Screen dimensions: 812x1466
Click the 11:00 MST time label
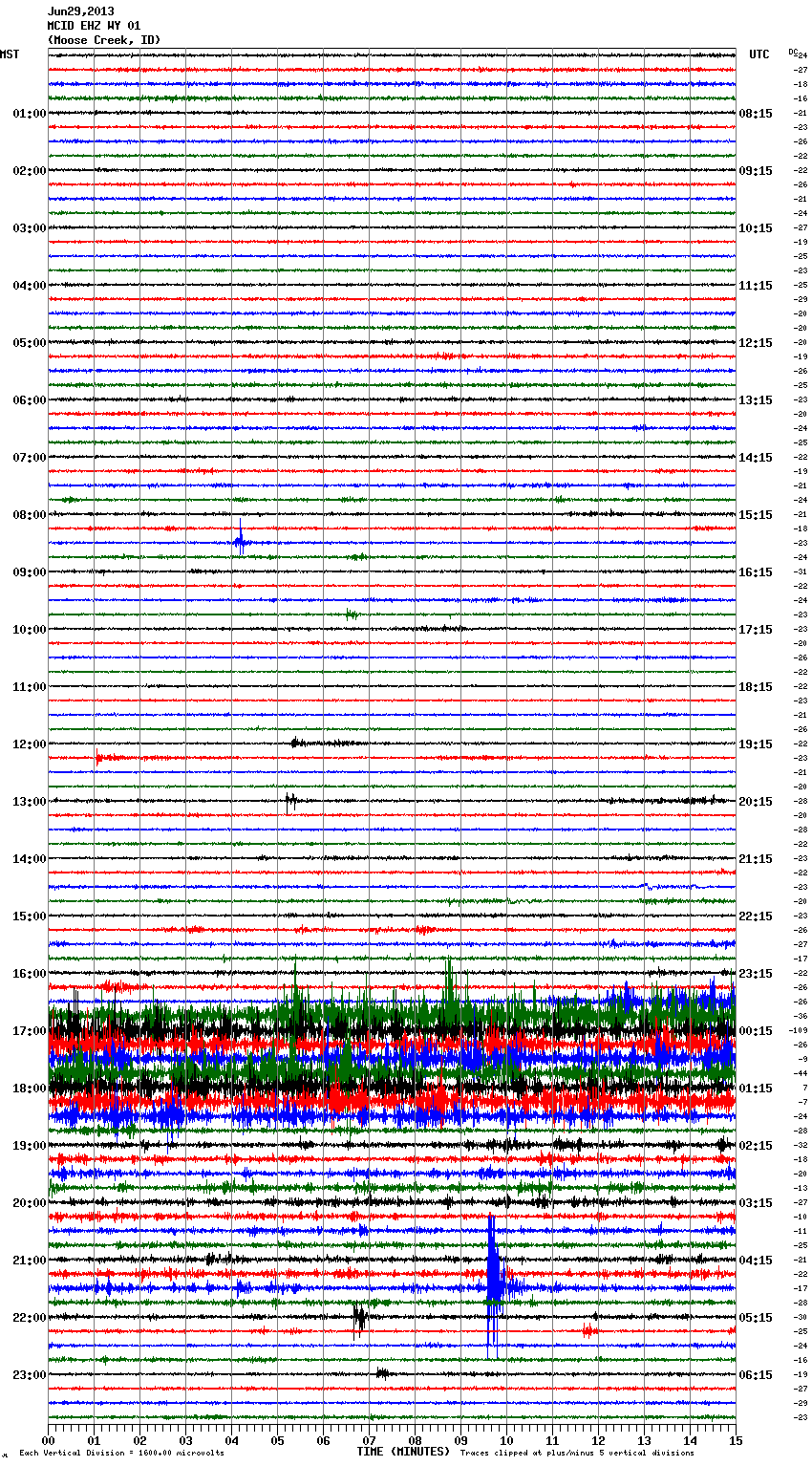tap(30, 687)
